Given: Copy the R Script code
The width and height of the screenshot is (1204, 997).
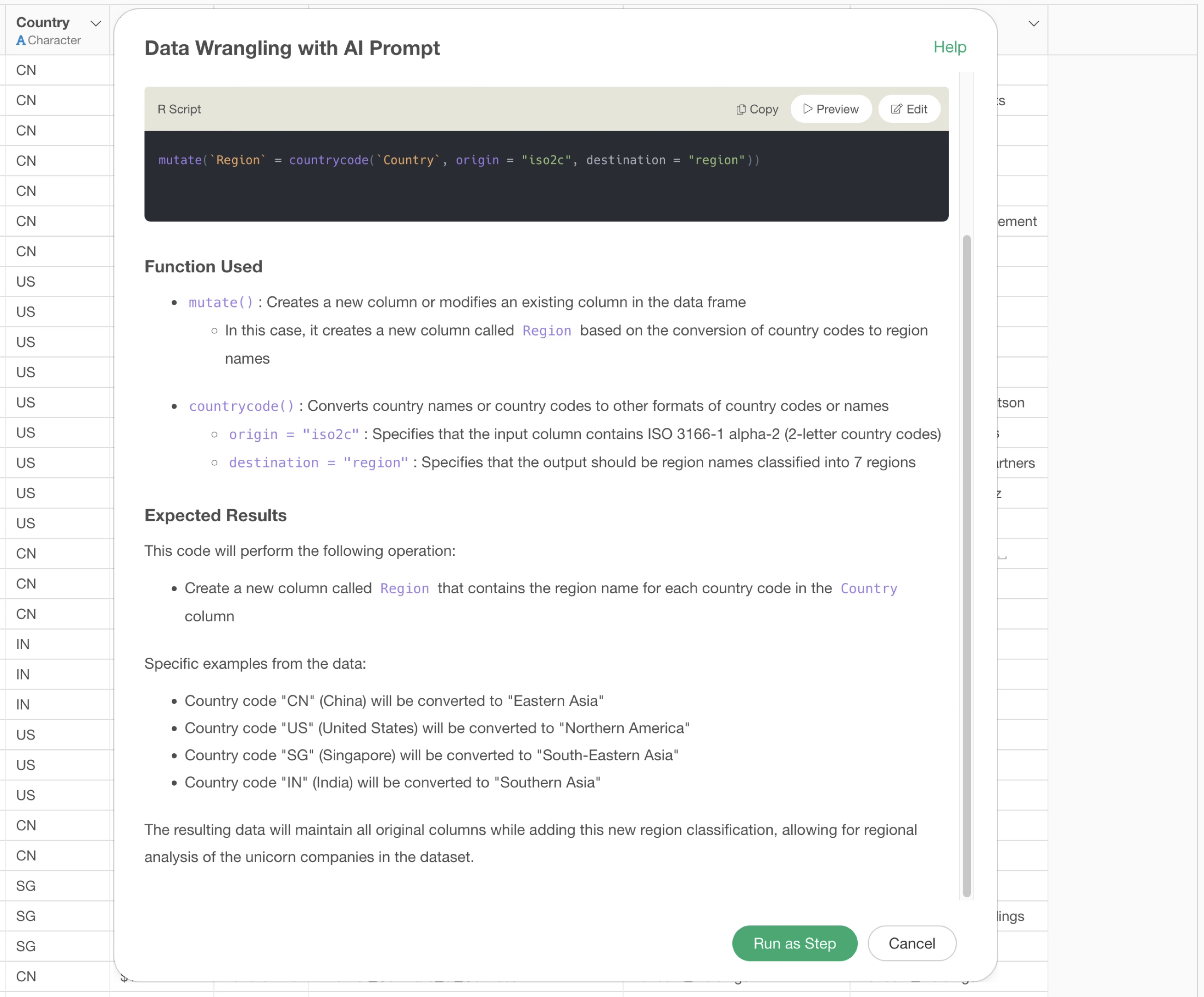Looking at the screenshot, I should point(757,109).
